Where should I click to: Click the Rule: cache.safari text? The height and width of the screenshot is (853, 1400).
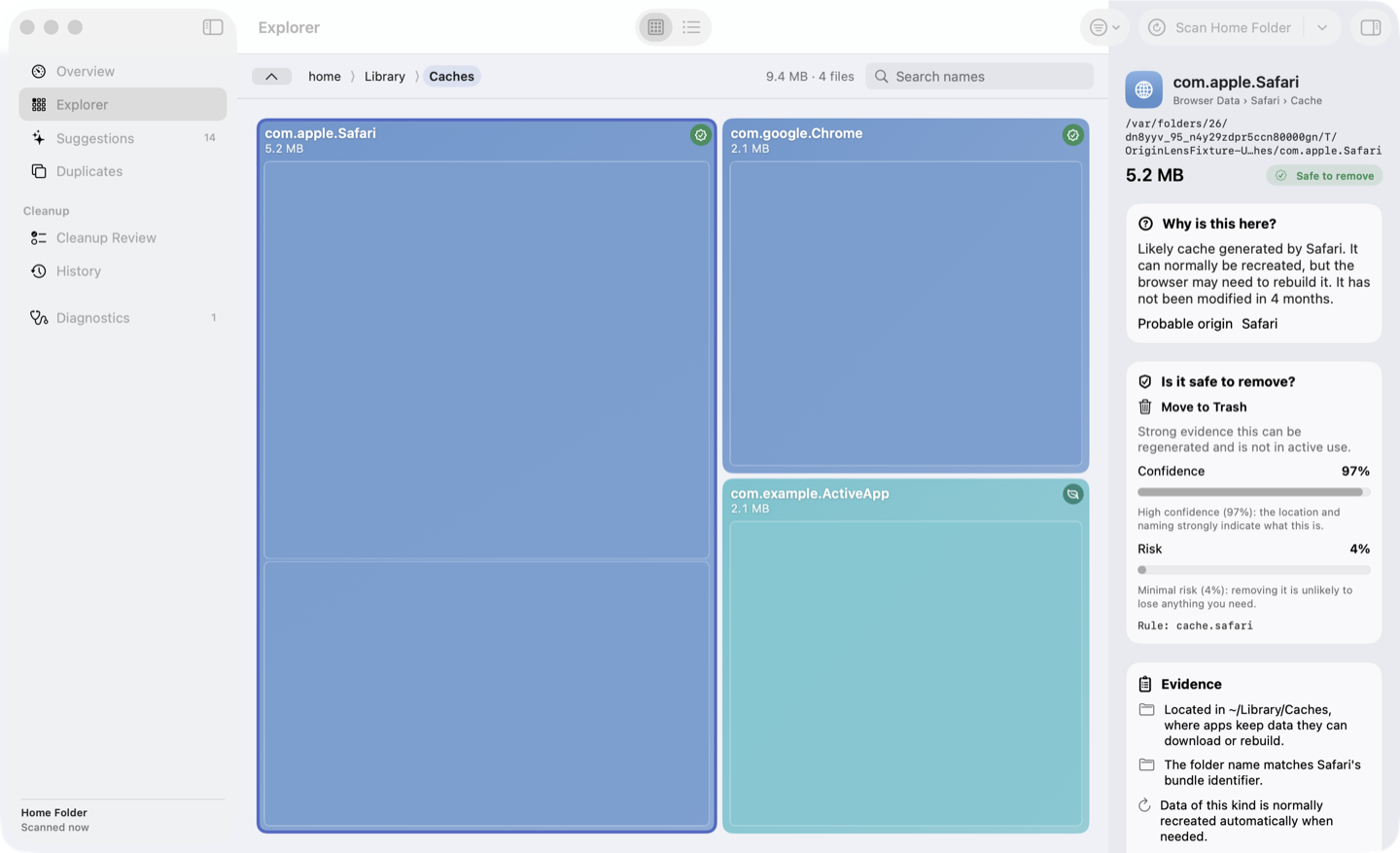coord(1195,626)
